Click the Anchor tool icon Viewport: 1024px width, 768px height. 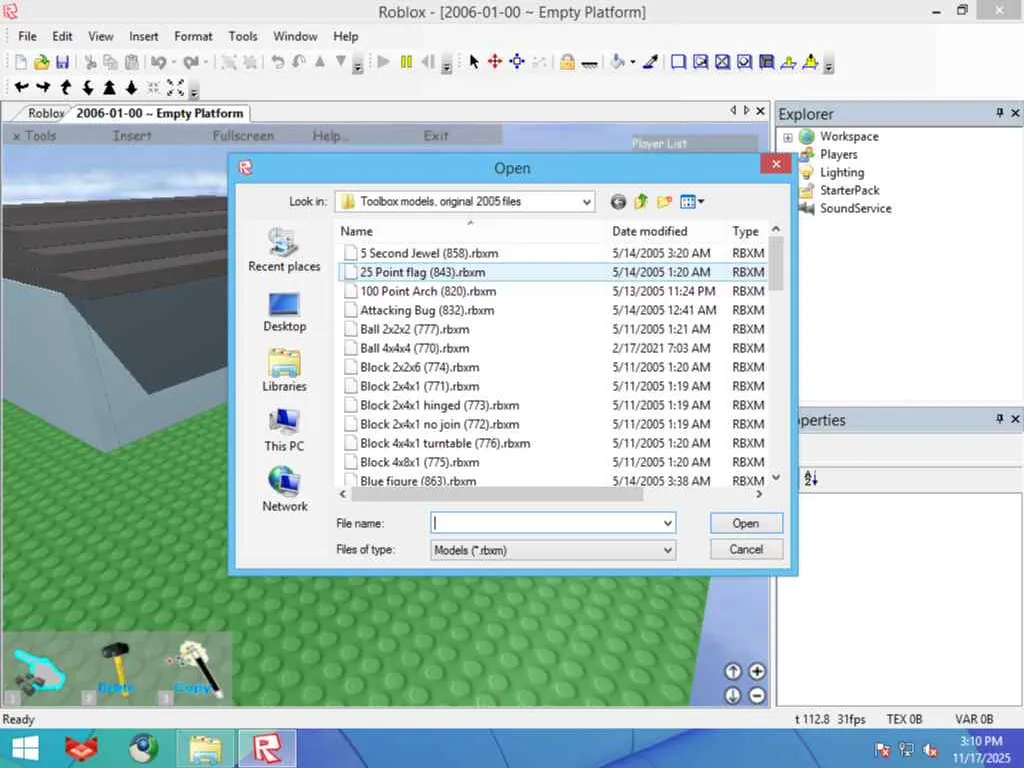coord(589,63)
